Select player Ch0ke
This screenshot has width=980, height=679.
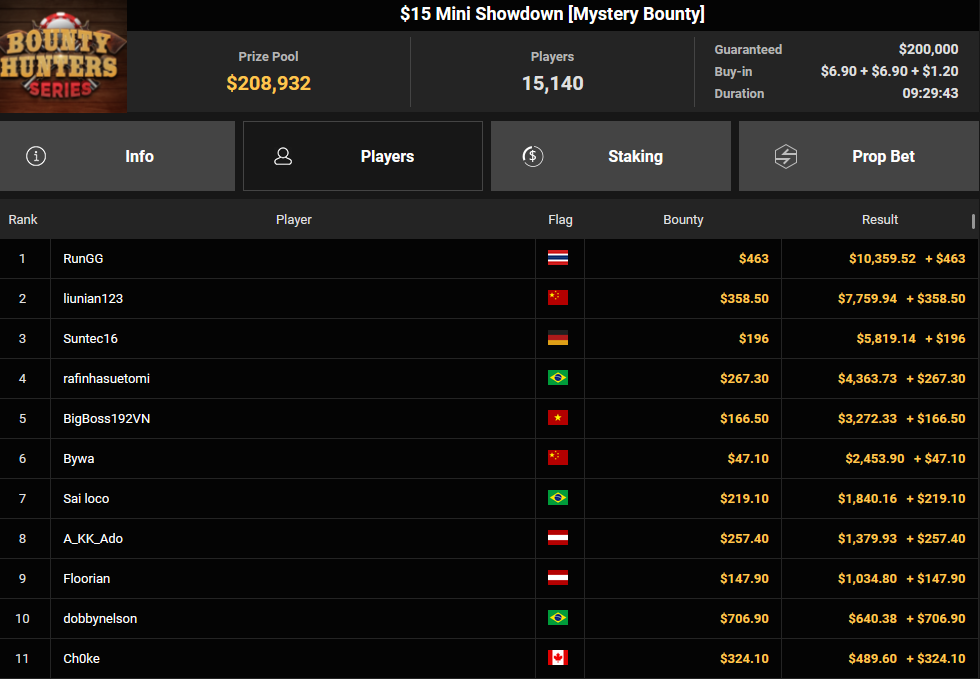81,658
